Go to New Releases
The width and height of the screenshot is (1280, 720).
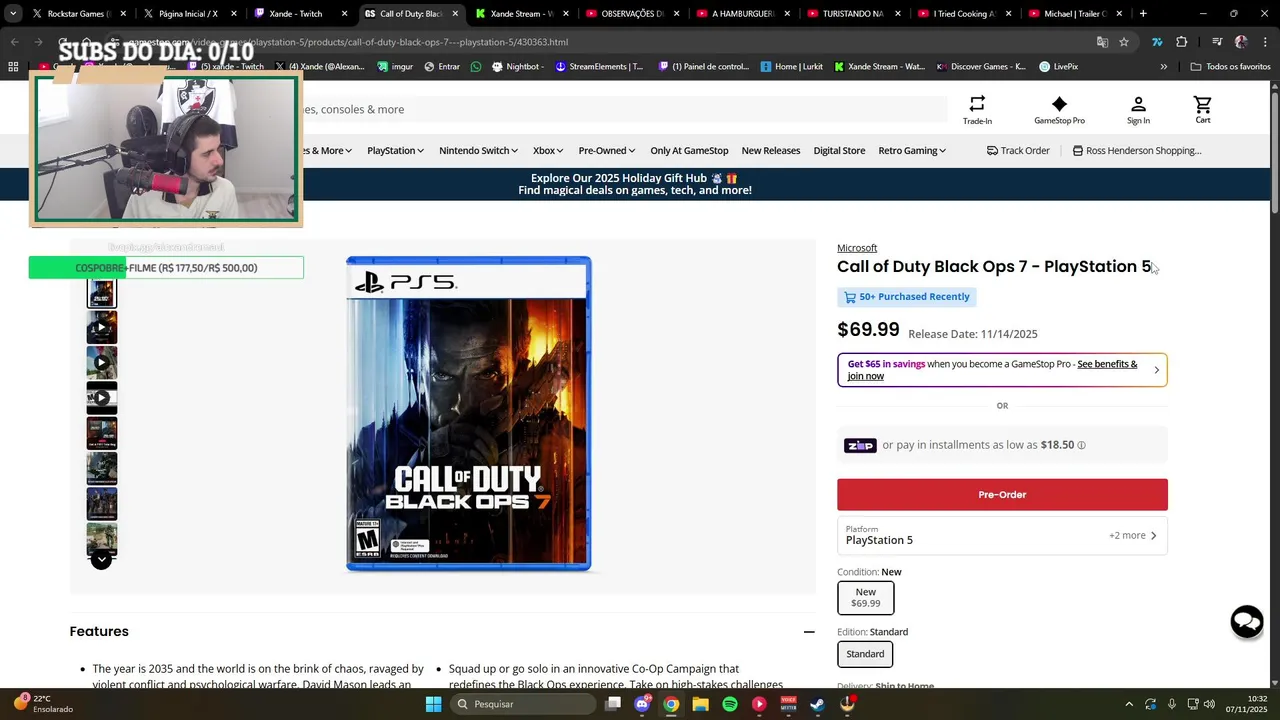pyautogui.click(x=771, y=151)
